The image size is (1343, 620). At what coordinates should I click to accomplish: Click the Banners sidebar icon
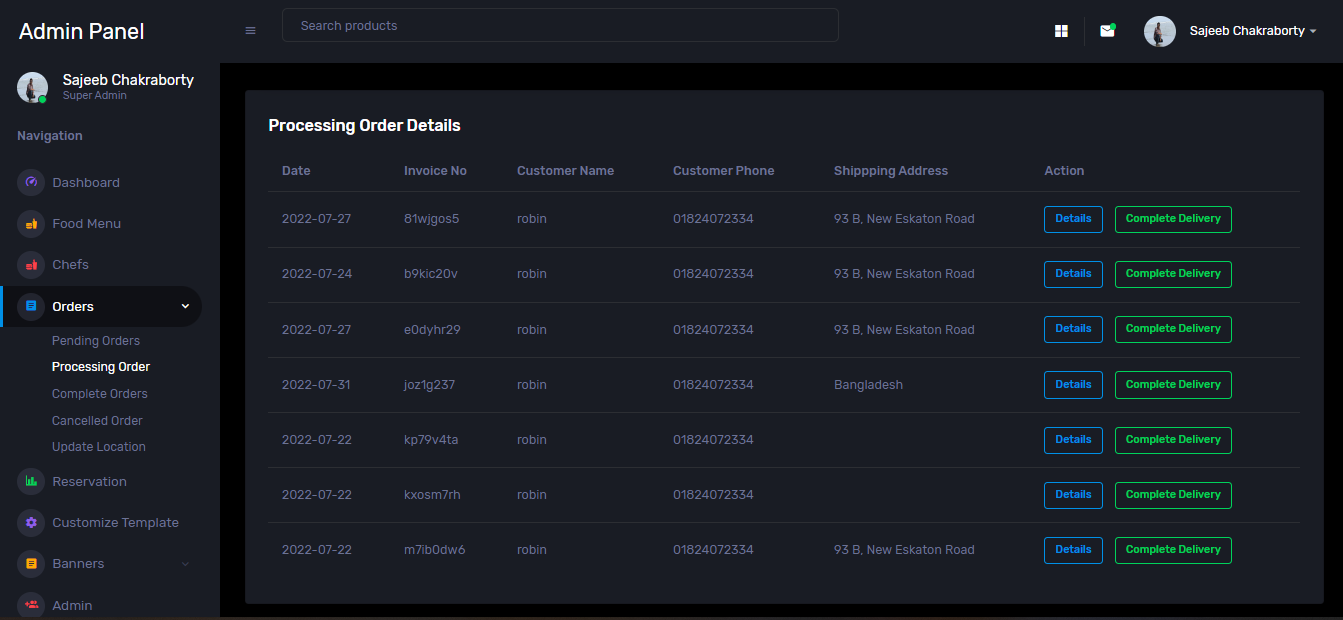pos(31,563)
